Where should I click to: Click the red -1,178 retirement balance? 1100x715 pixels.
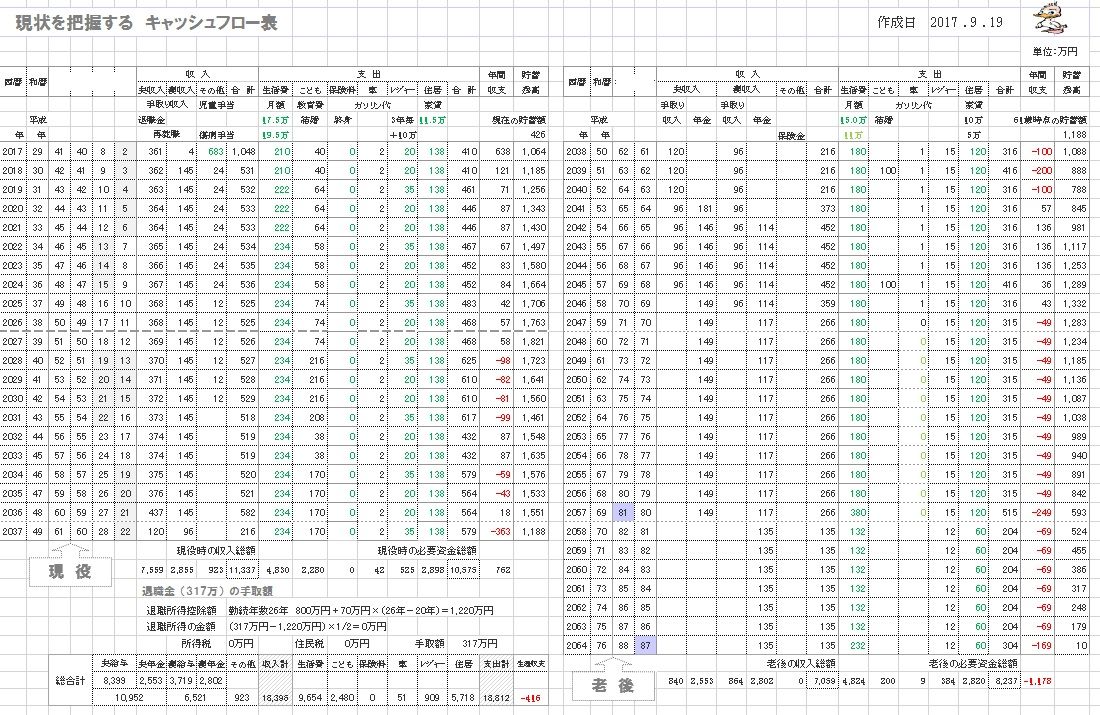point(1038,681)
